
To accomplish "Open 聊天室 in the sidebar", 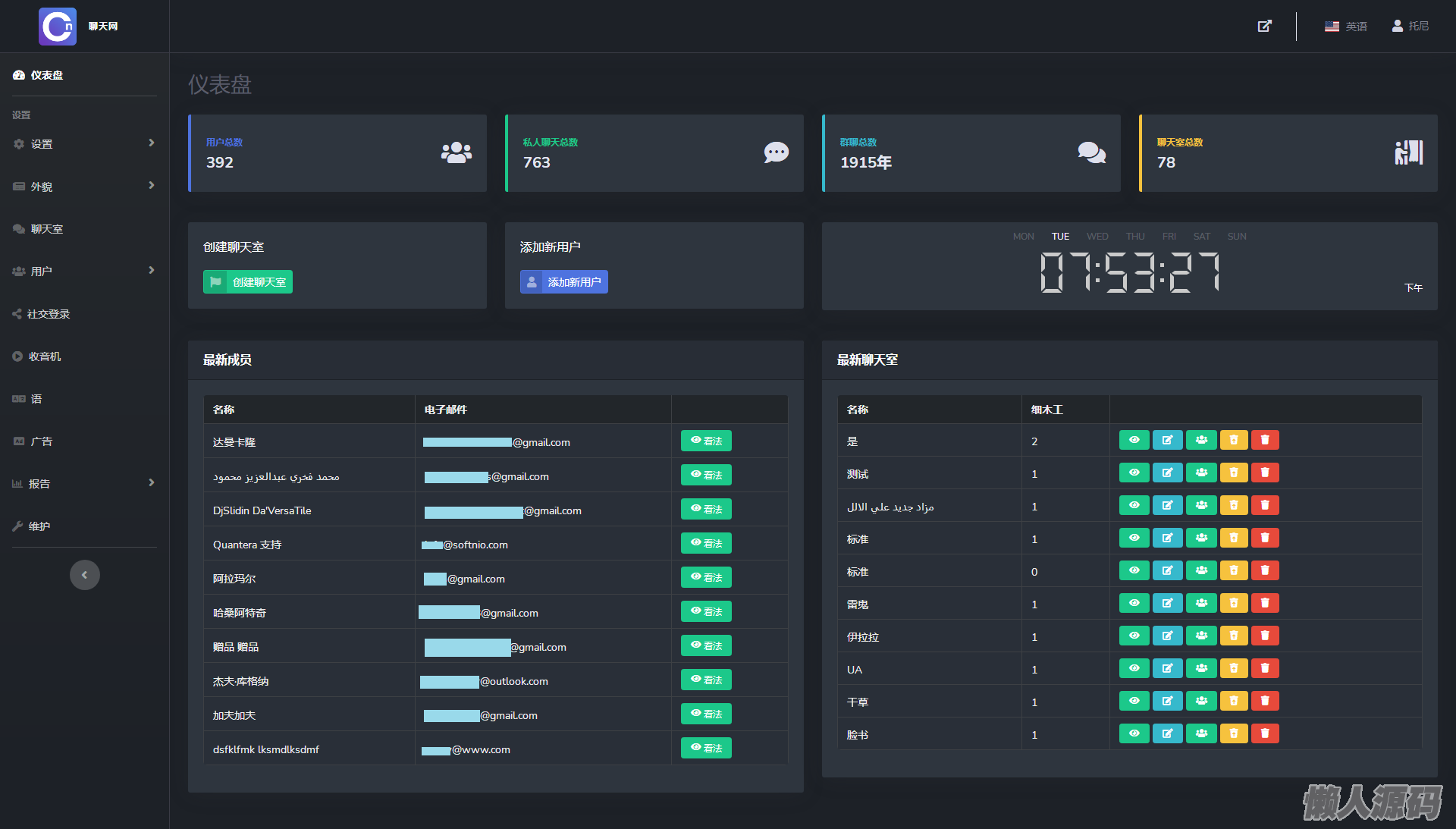I will pos(47,229).
